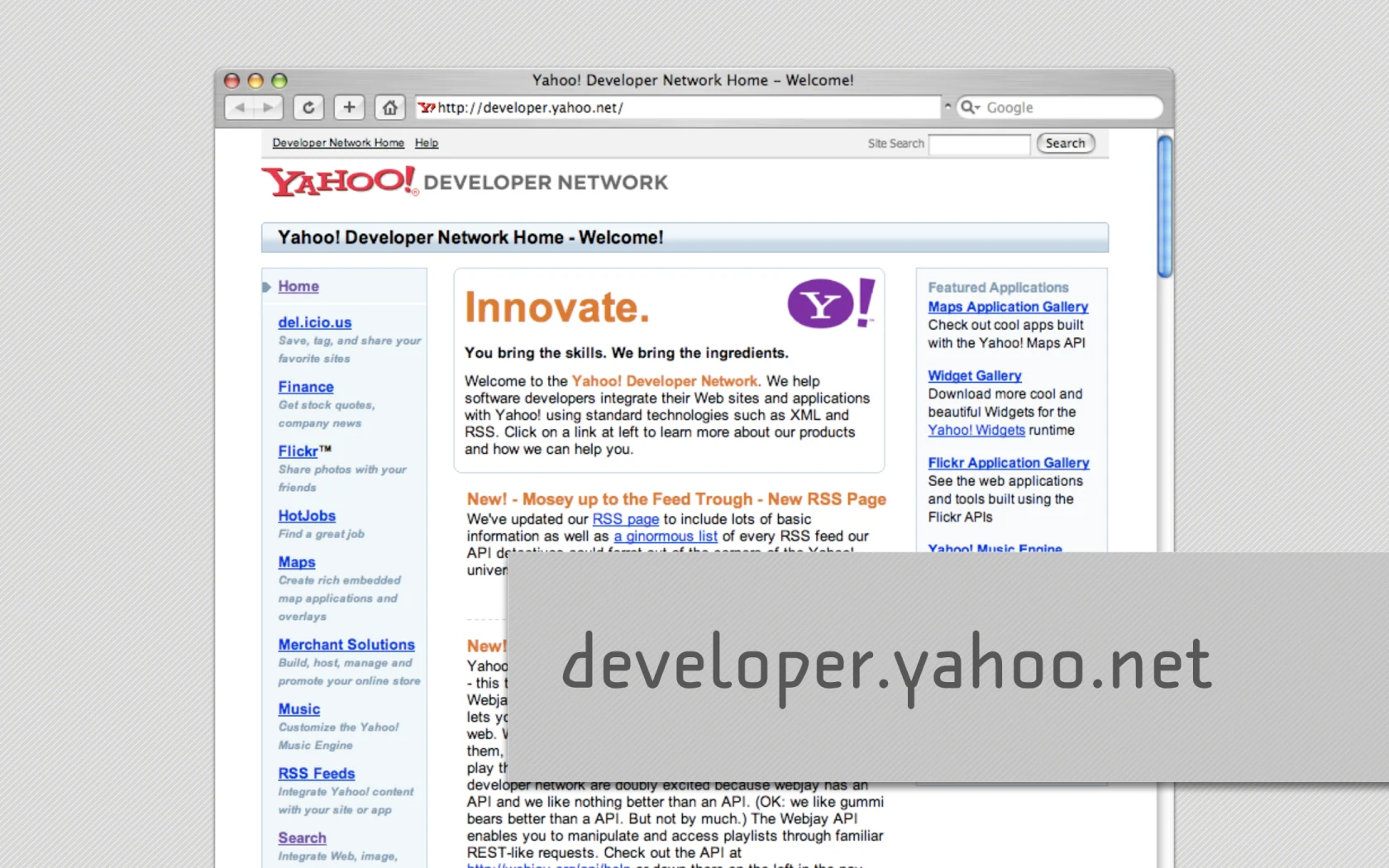Click the browser back arrow button
The height and width of the screenshot is (868, 1389).
click(x=240, y=107)
